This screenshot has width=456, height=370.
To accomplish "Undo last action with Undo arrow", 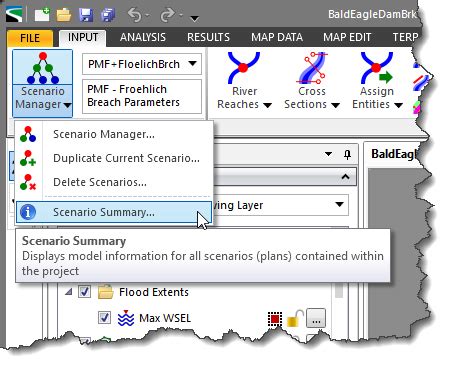I will point(135,15).
